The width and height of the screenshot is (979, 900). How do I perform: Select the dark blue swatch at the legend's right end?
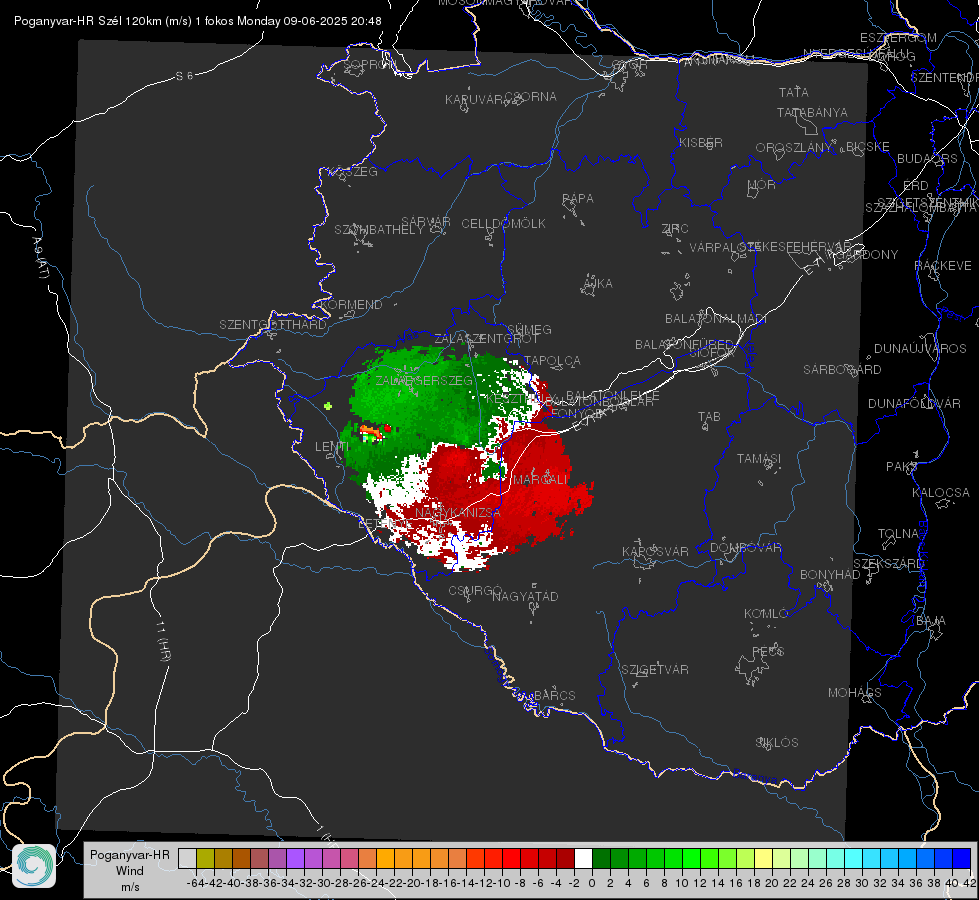point(962,858)
